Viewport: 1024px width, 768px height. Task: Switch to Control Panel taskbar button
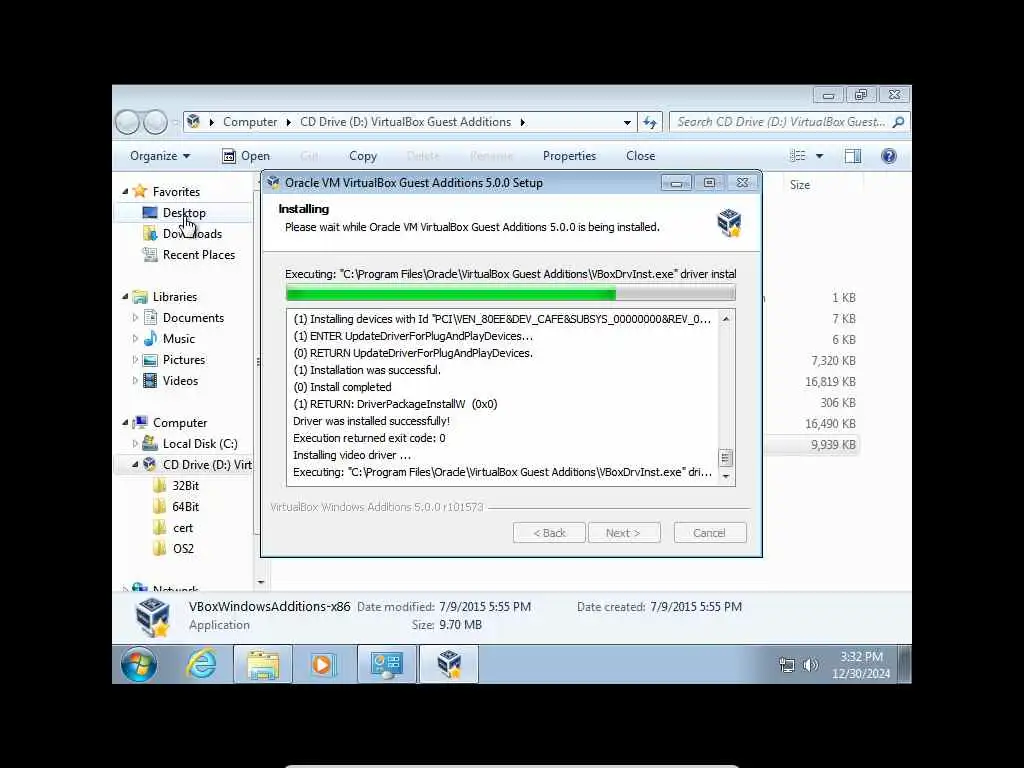point(387,664)
